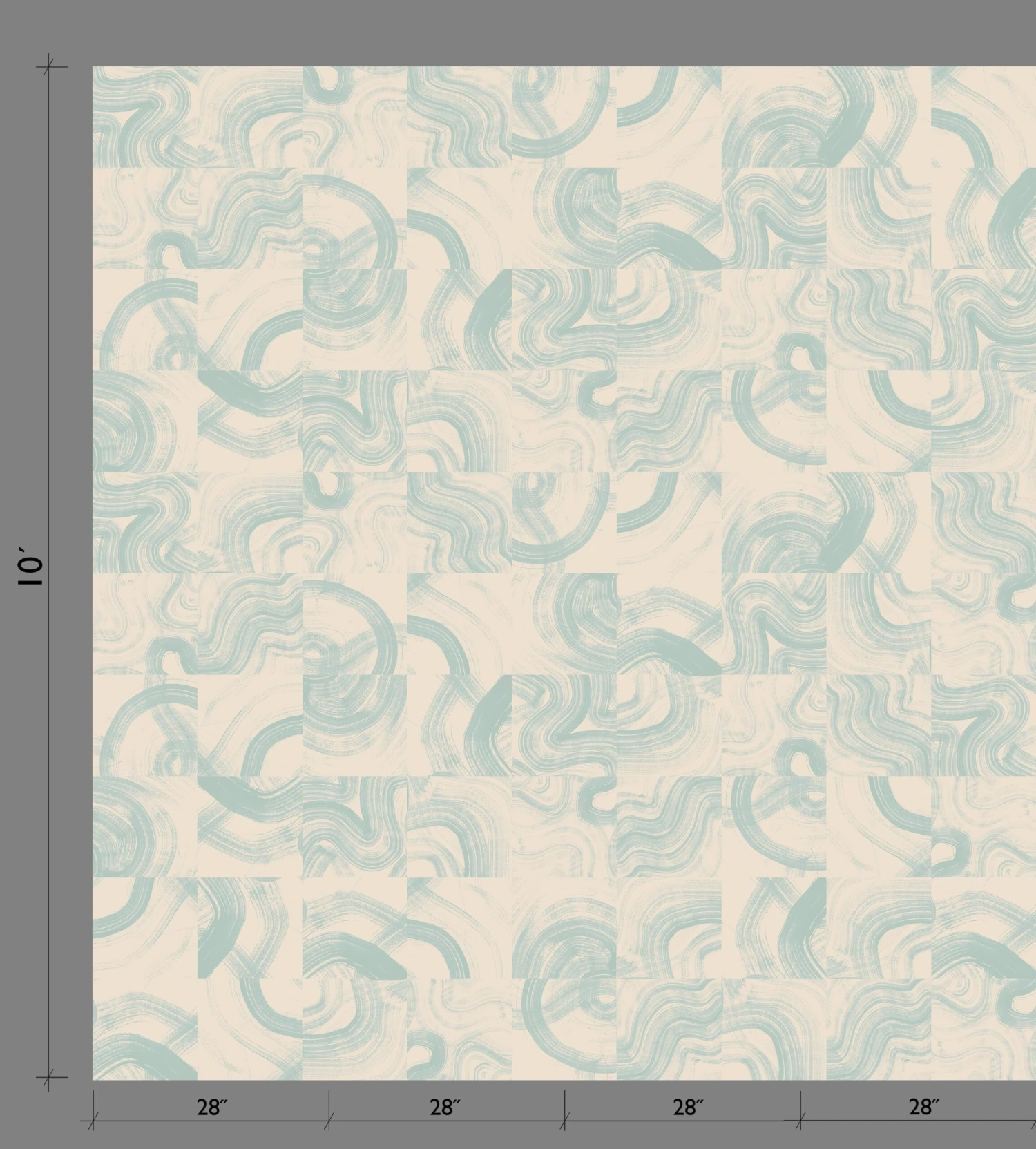Click the rightmost 28″ width label

923,1108
